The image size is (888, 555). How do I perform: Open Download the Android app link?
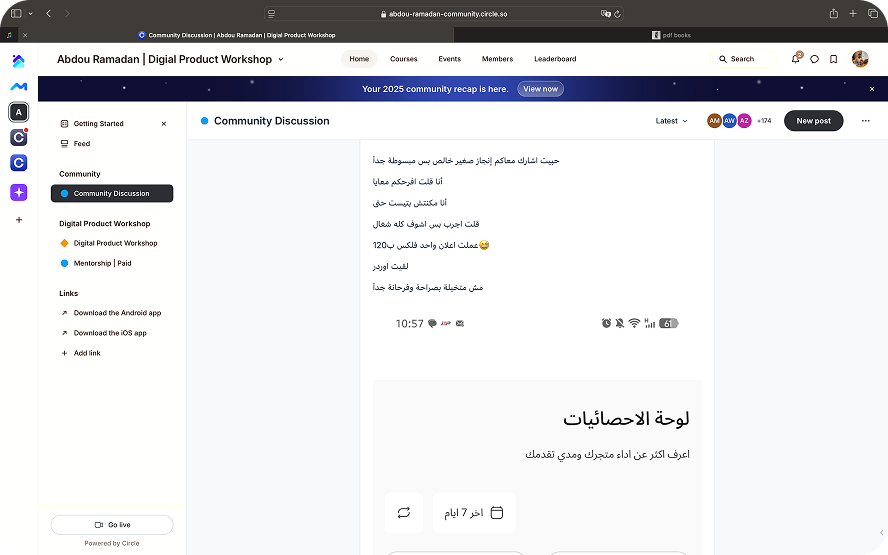tap(117, 313)
